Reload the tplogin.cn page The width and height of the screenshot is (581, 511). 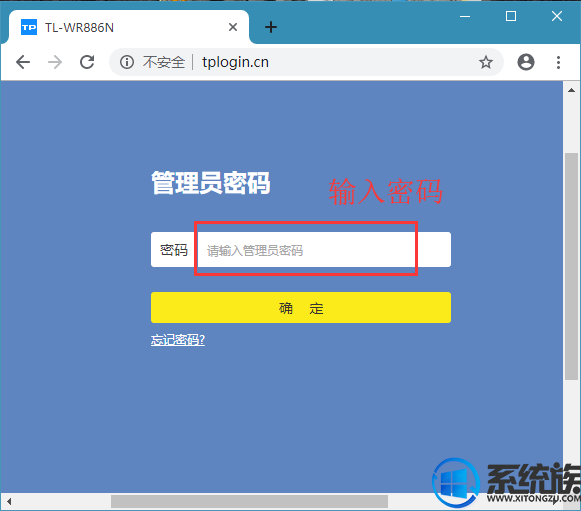(x=87, y=62)
